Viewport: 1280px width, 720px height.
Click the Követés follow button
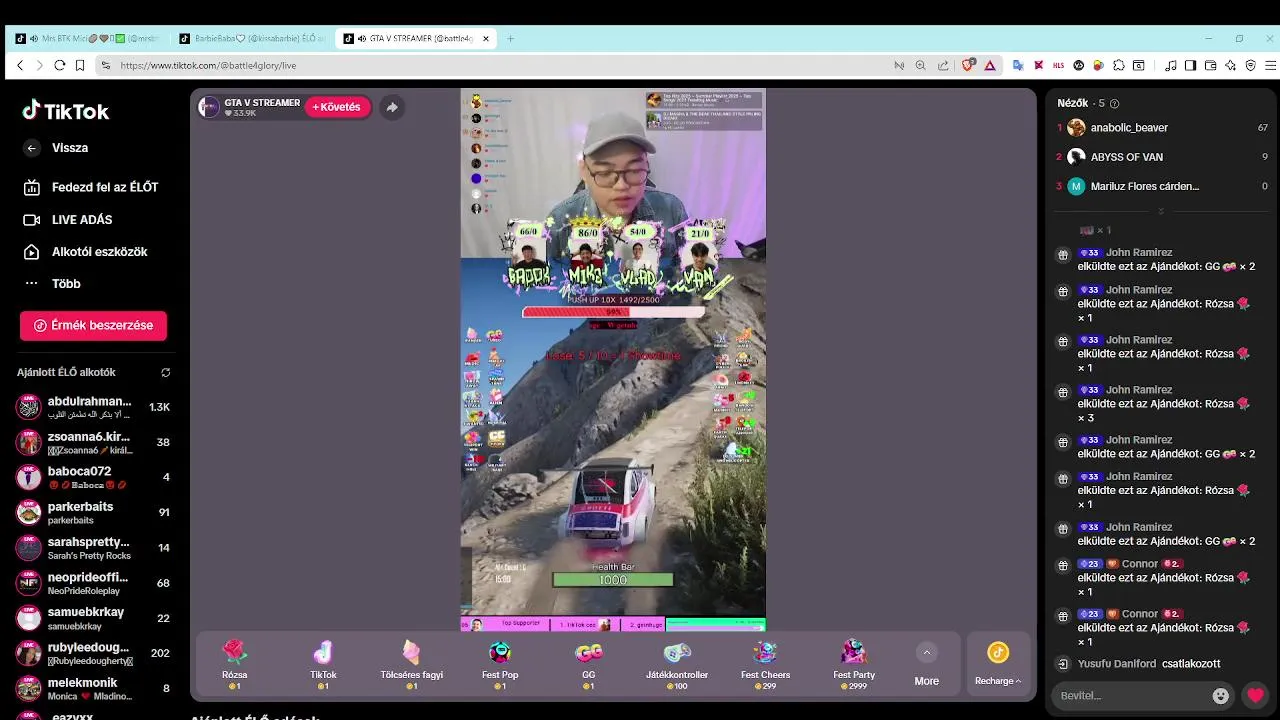(x=337, y=107)
